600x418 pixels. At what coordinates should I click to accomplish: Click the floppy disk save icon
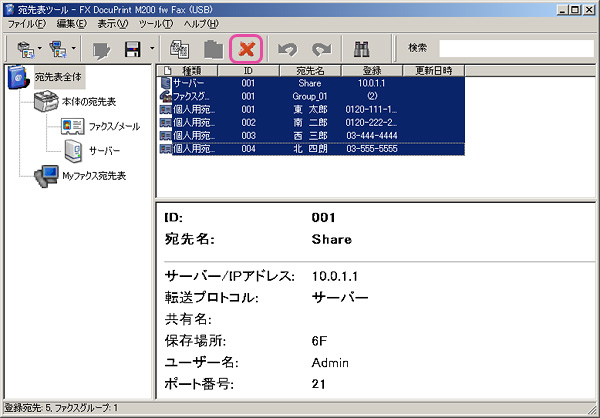click(x=132, y=48)
